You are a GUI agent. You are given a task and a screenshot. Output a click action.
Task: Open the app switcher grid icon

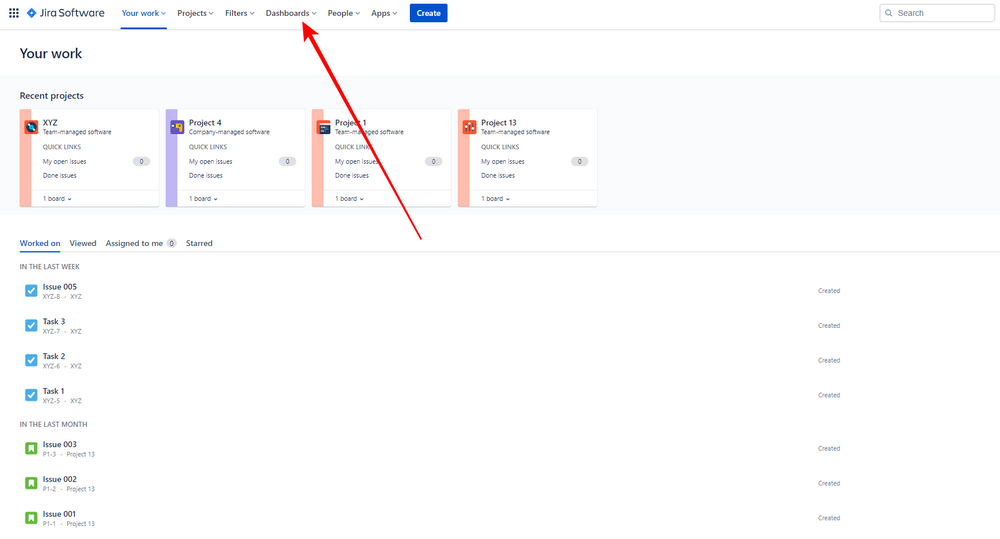(13, 13)
